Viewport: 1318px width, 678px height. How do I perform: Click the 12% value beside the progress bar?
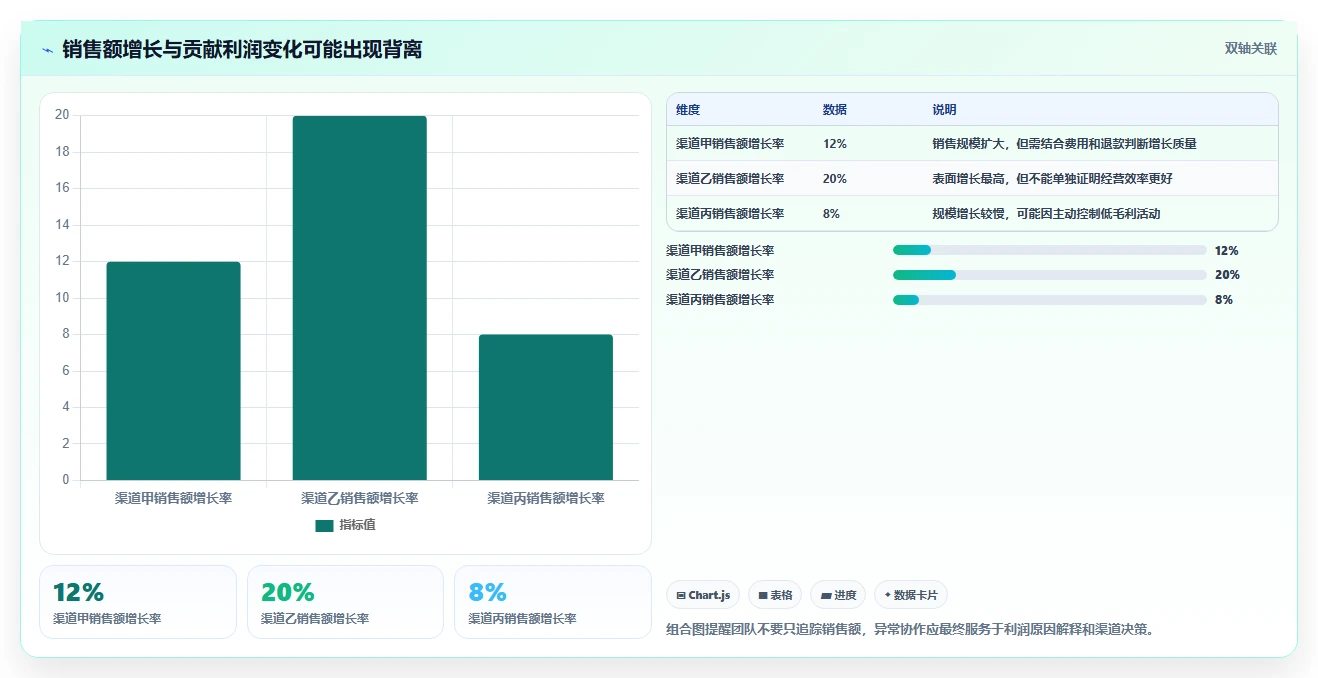tap(1227, 251)
